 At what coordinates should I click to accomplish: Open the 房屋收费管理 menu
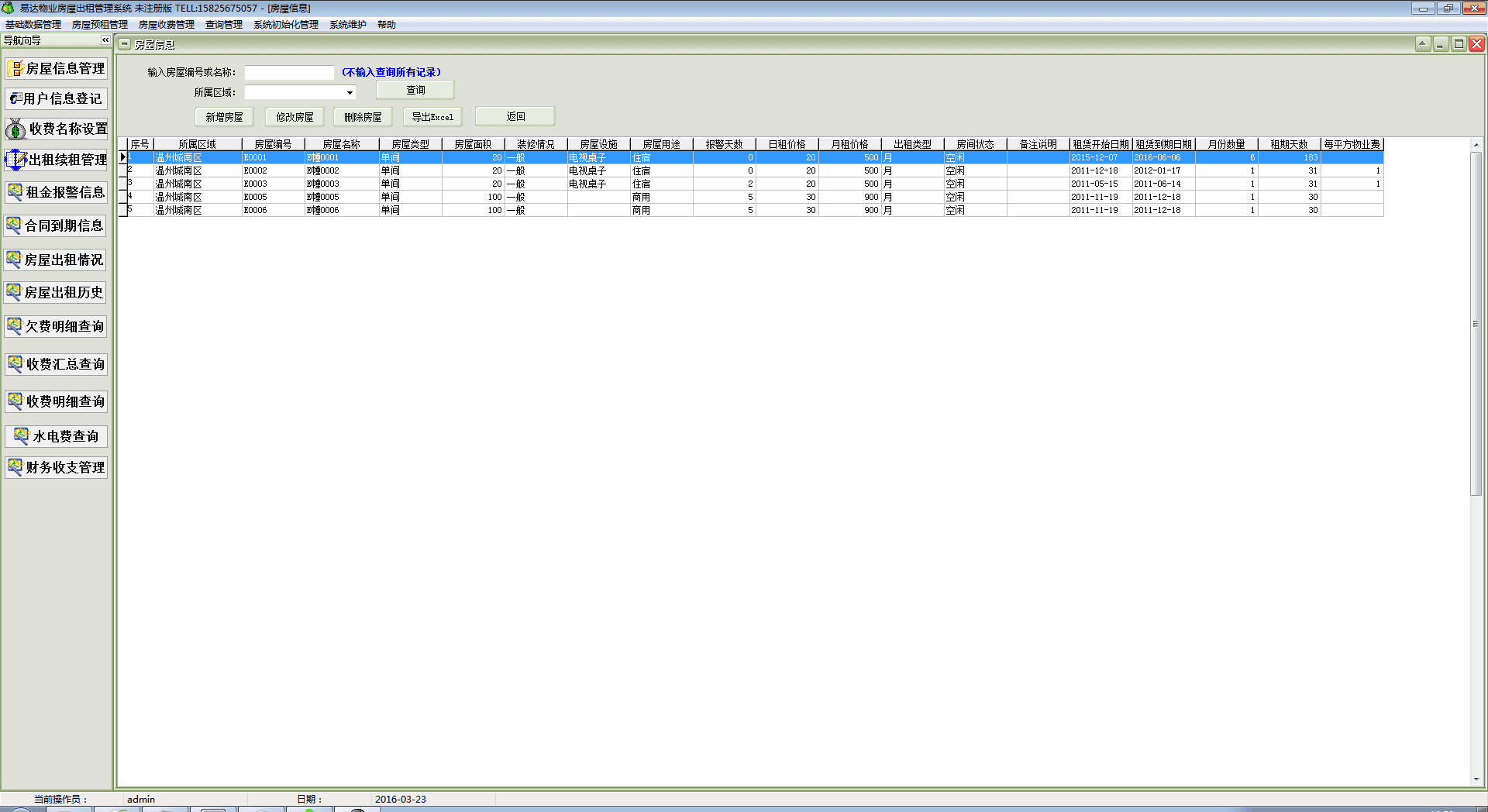(167, 25)
